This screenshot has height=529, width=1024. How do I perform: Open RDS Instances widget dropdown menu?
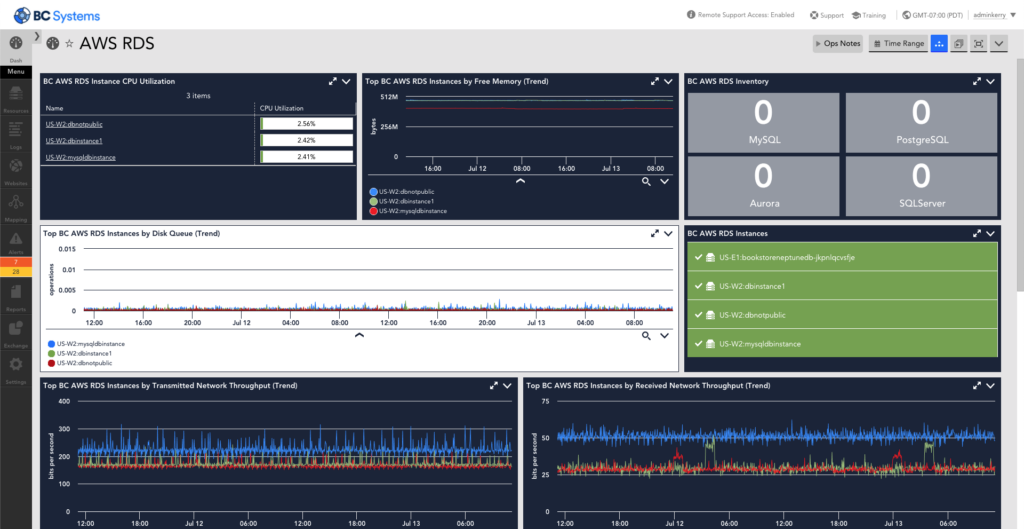(x=990, y=233)
